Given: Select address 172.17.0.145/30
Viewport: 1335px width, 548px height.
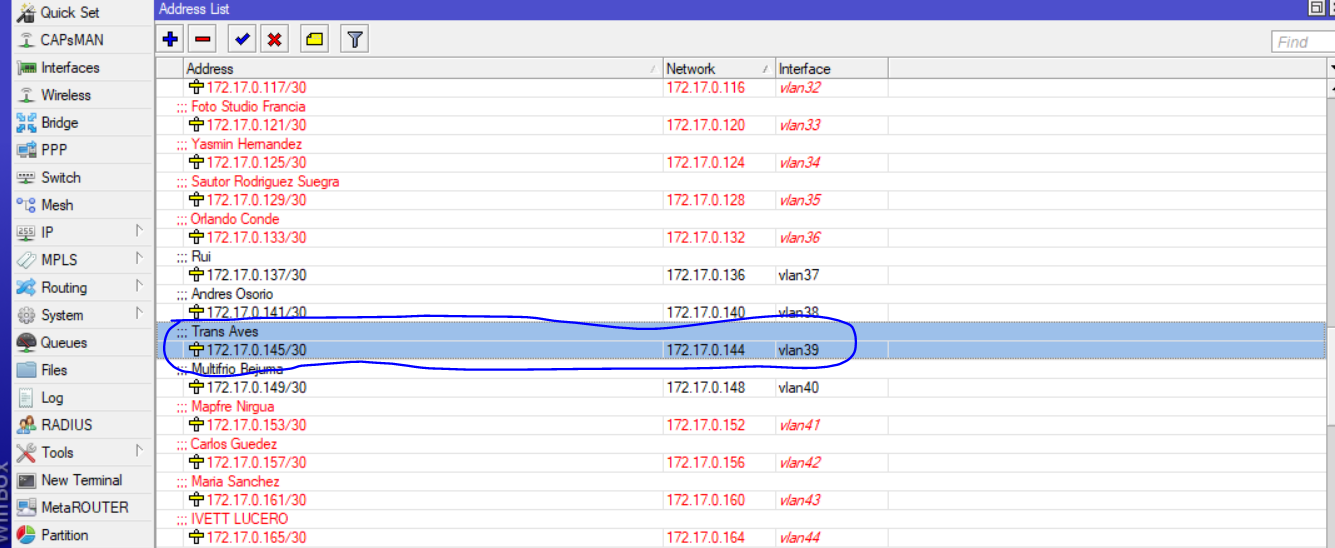Looking at the screenshot, I should click(257, 350).
